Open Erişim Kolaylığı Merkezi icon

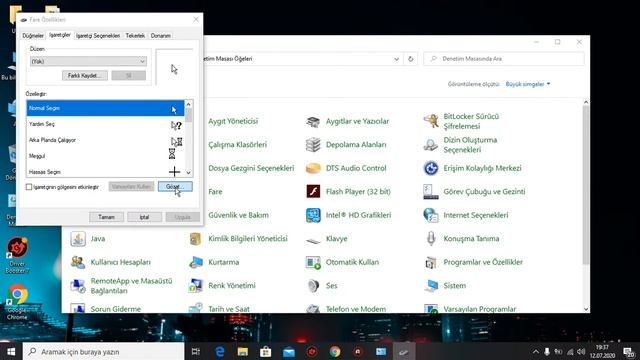(x=431, y=168)
